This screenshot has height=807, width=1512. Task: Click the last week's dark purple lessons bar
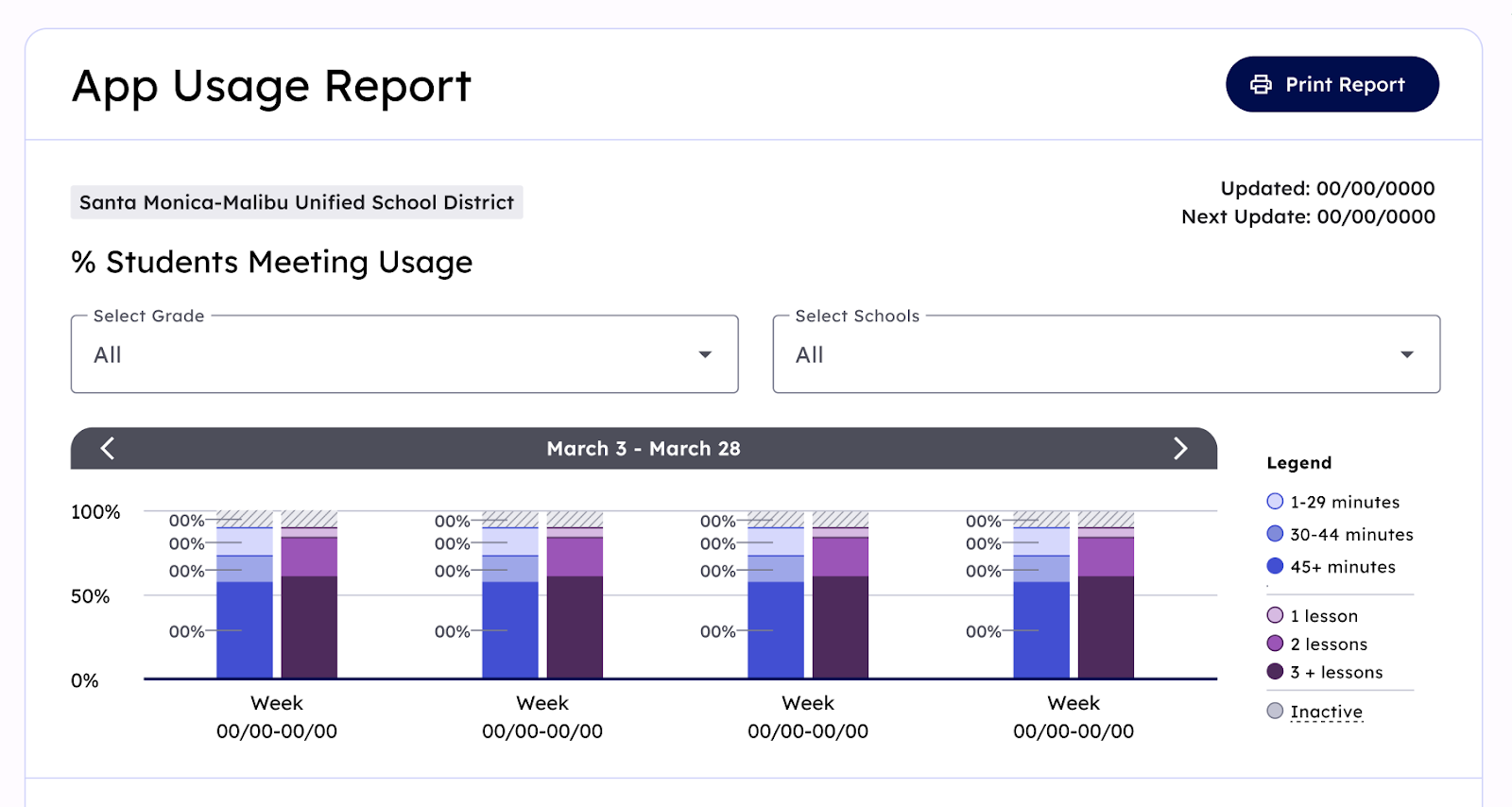click(1106, 627)
